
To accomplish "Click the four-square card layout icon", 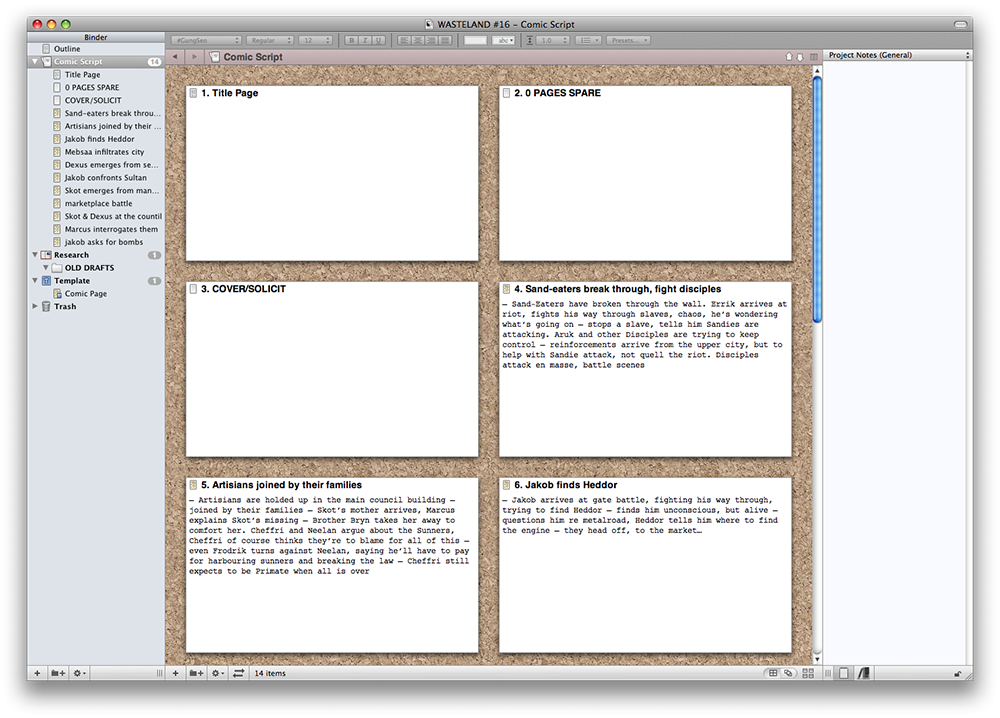I will click(808, 674).
